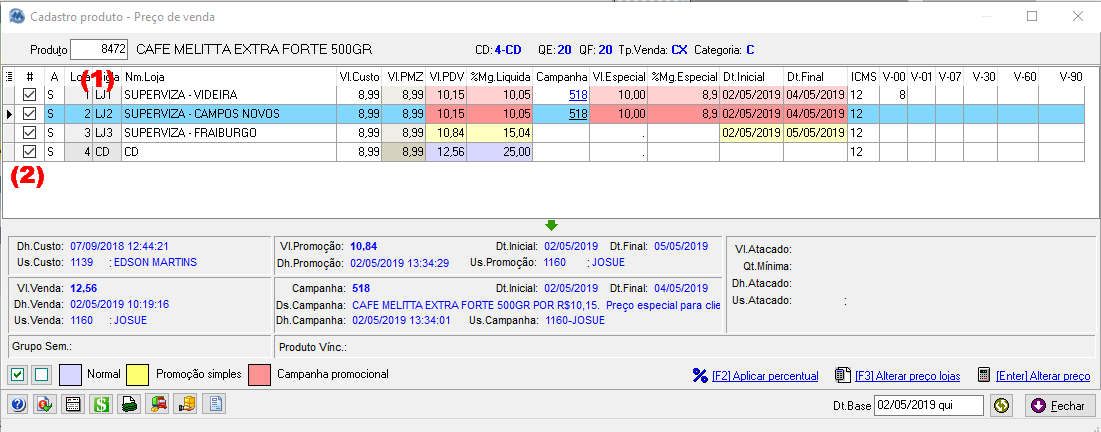Click the [F3] Alterar preço lojas link

(907, 376)
